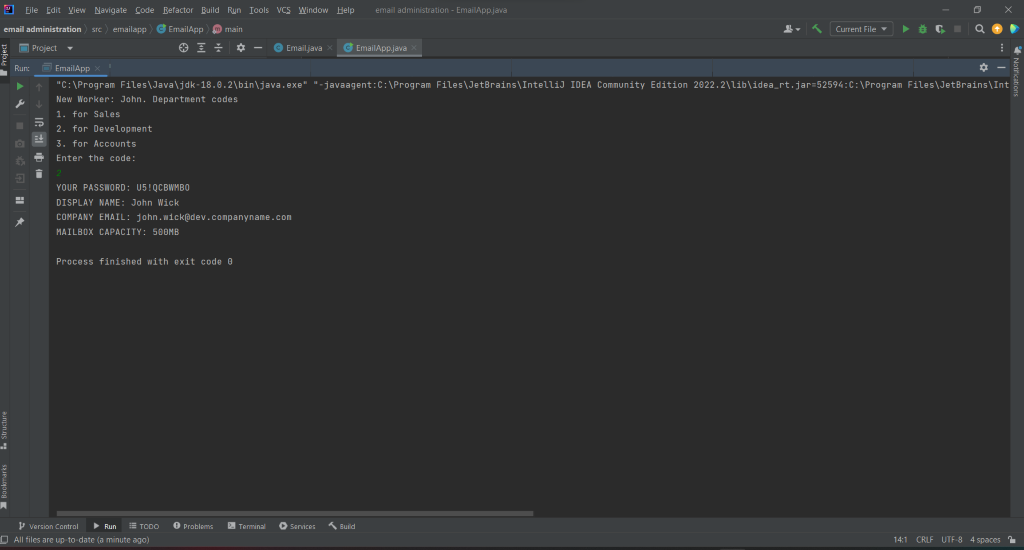Close the EmailApp run tab
The image size is (1024, 550).
coord(97,68)
